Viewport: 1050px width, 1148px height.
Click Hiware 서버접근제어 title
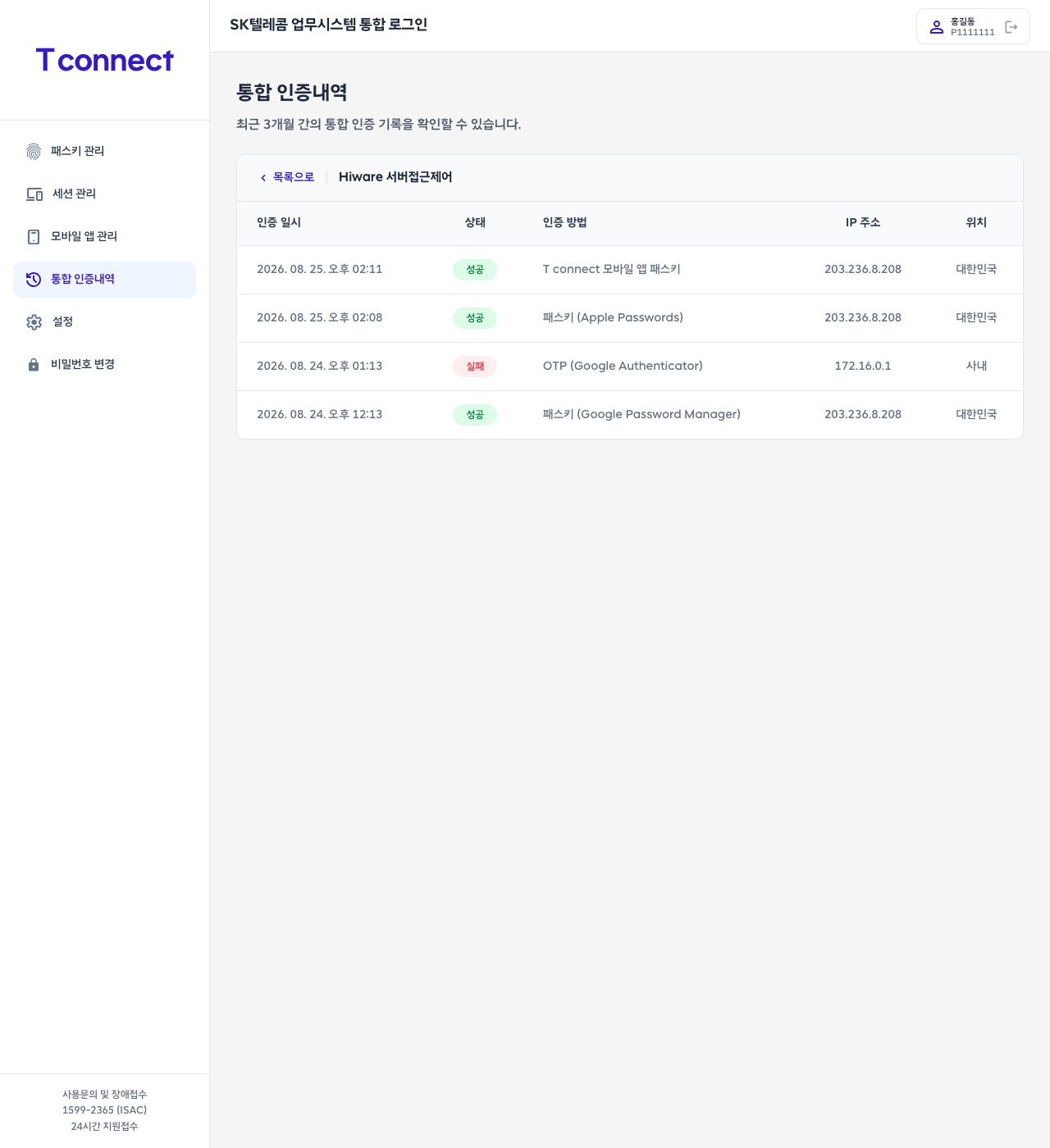395,177
